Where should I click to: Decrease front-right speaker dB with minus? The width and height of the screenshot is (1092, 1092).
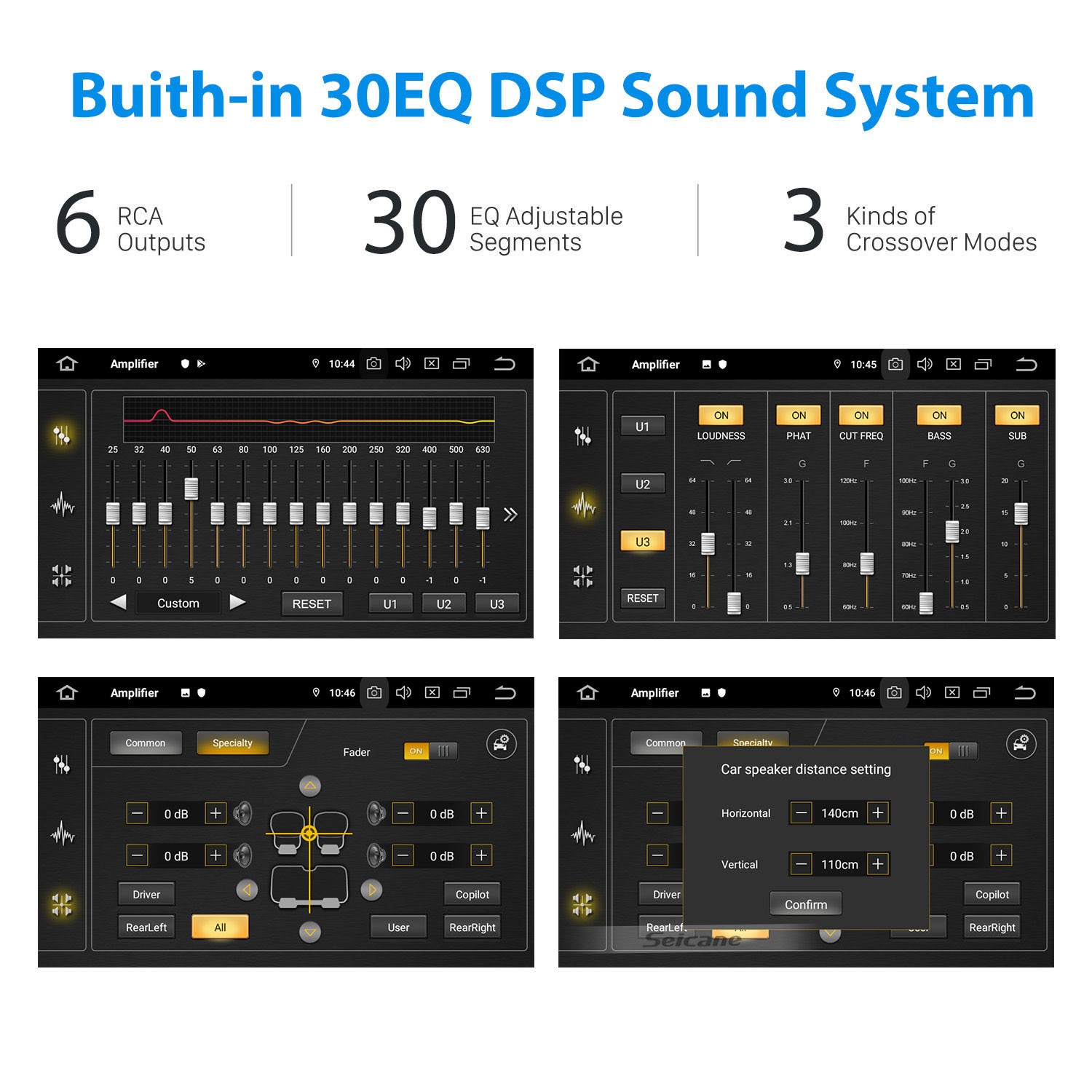click(403, 813)
